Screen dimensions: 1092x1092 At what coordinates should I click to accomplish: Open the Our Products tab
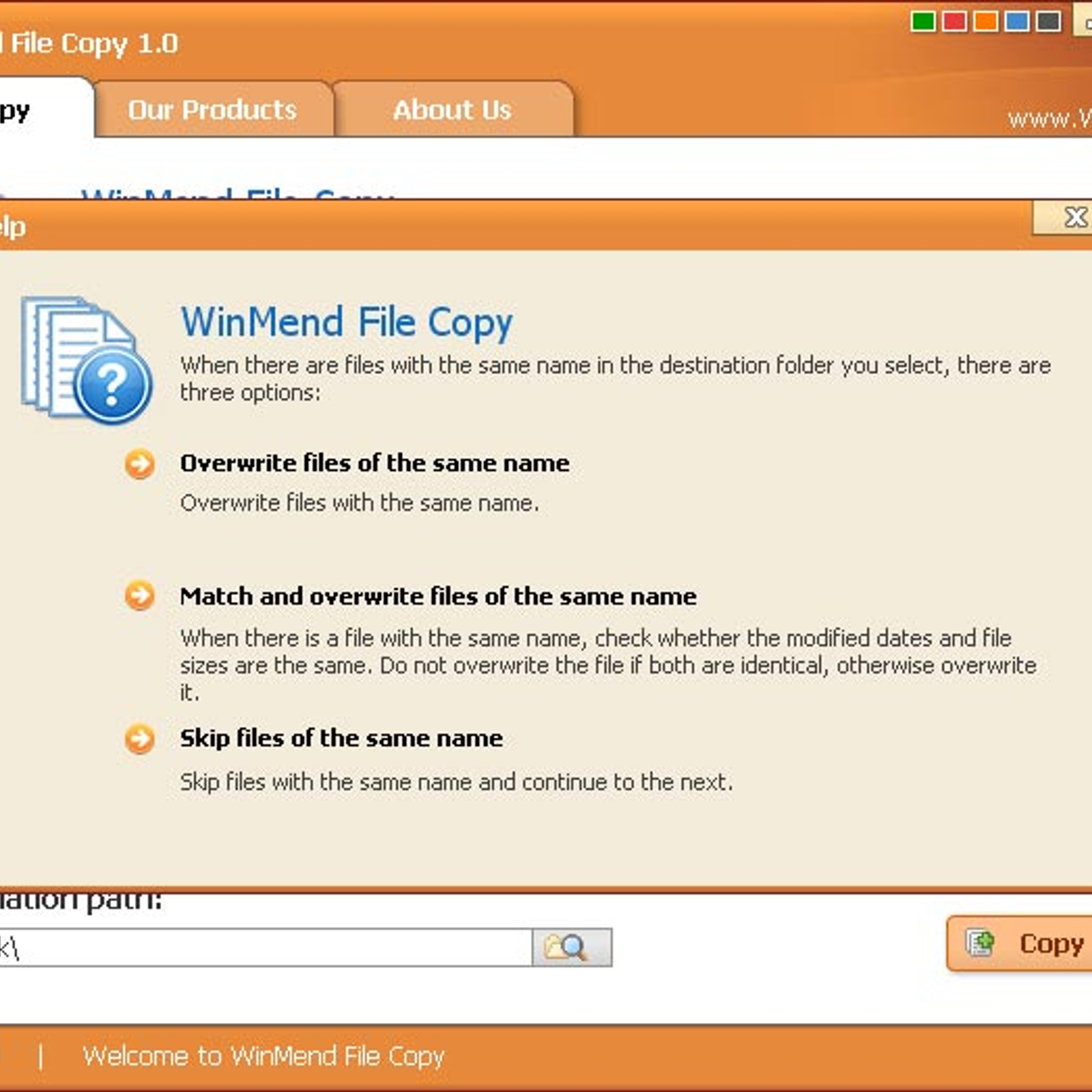[213, 110]
